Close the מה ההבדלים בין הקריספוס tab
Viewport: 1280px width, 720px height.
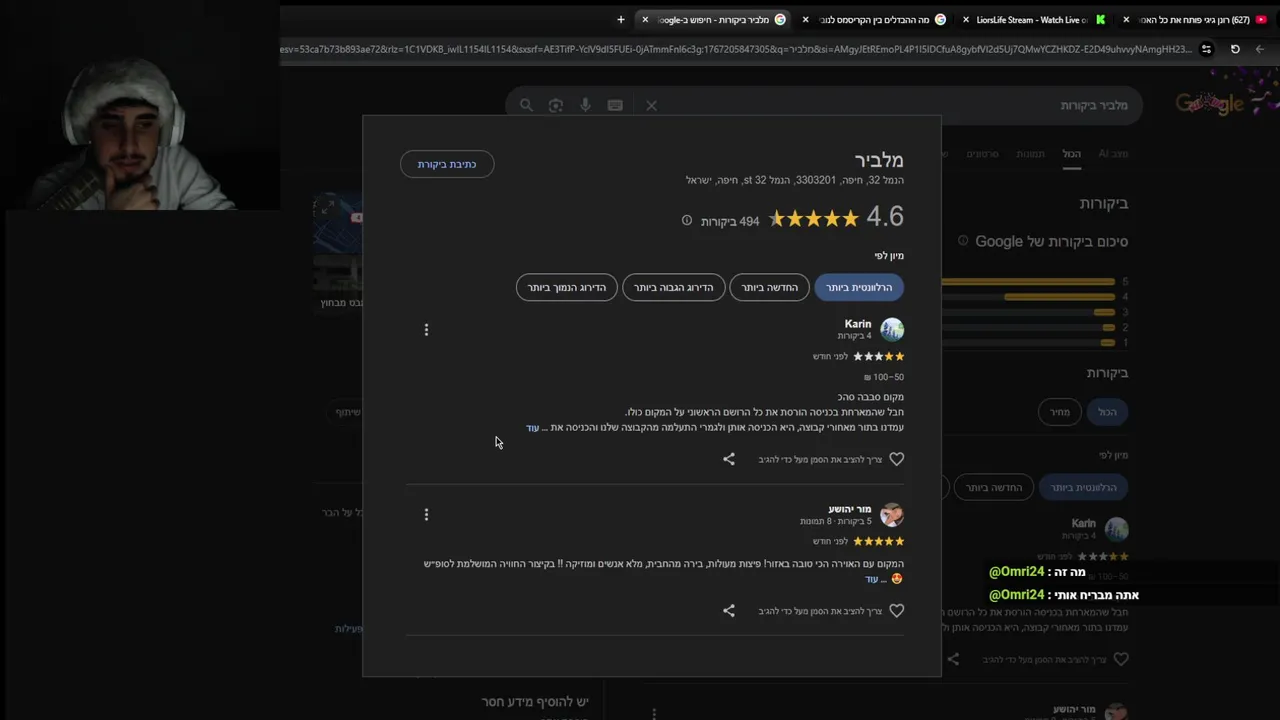(x=806, y=19)
